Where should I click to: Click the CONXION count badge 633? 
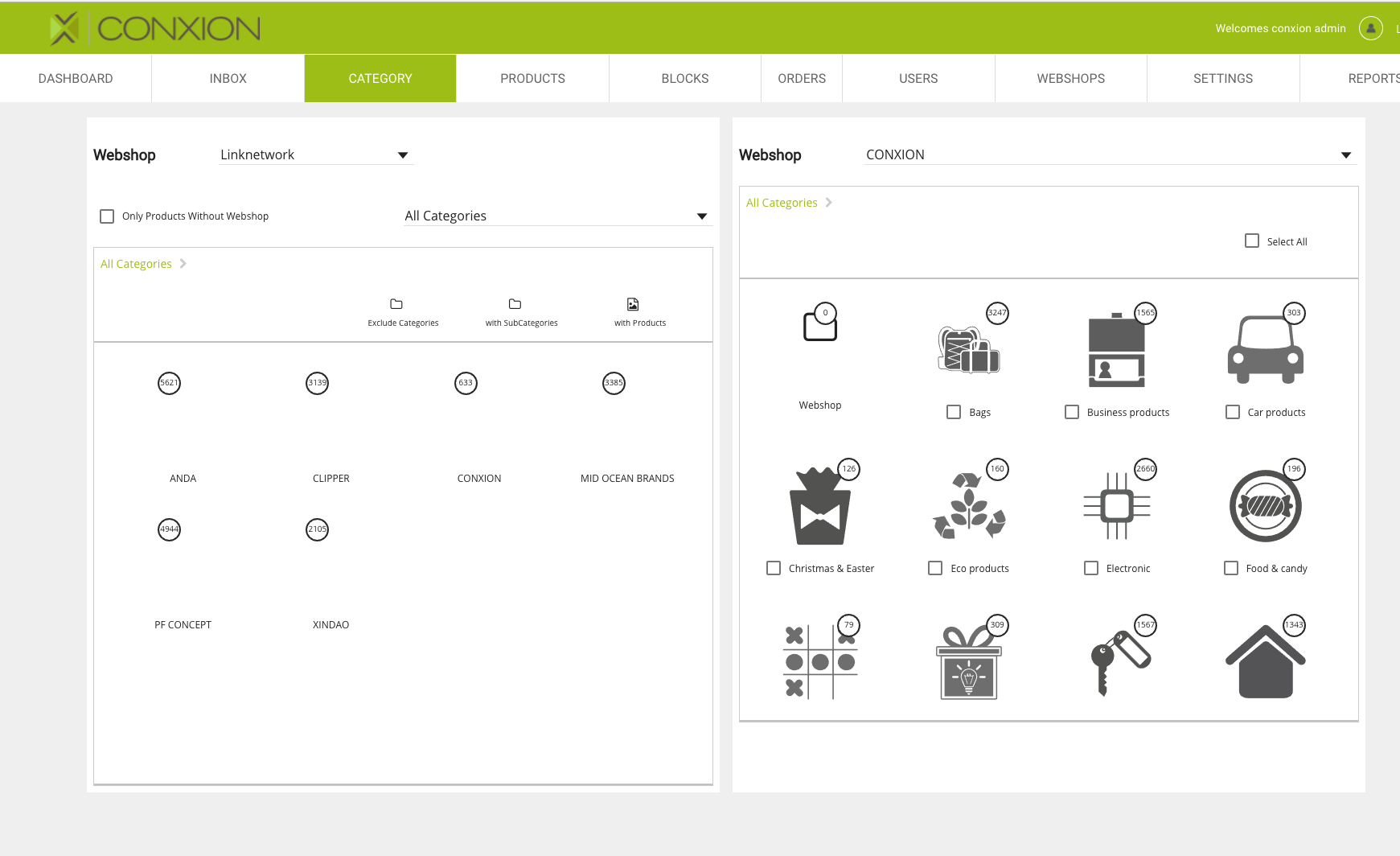(x=466, y=383)
